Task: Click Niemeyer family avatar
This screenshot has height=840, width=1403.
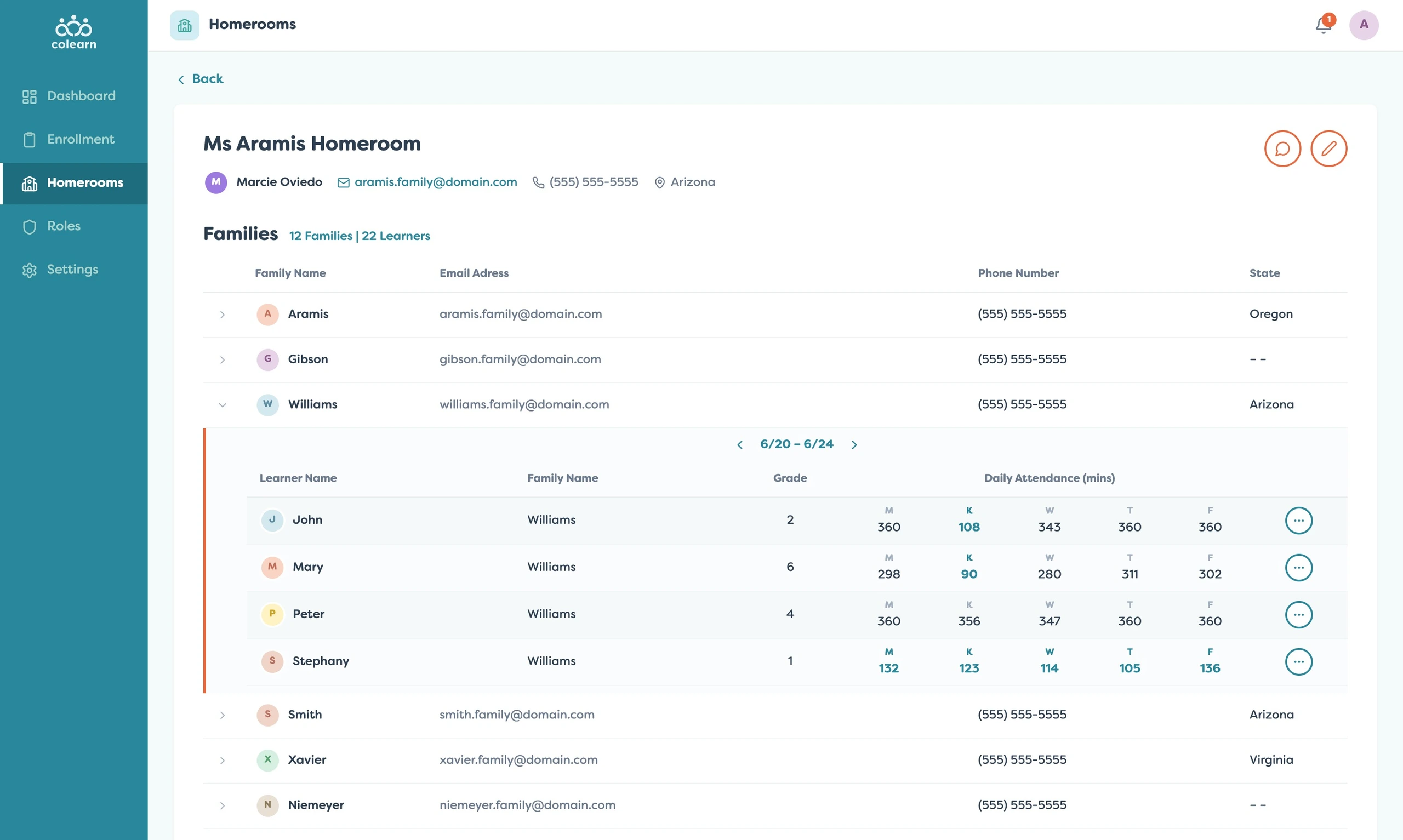Action: [267, 805]
